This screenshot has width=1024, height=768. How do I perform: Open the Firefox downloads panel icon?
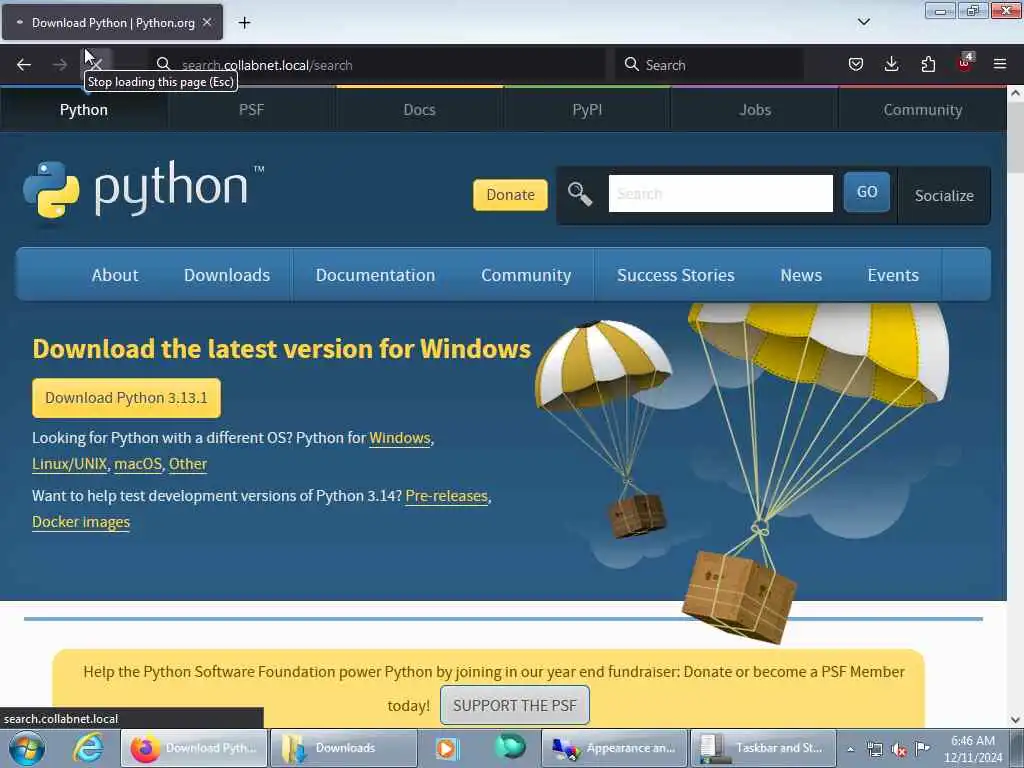click(x=891, y=64)
